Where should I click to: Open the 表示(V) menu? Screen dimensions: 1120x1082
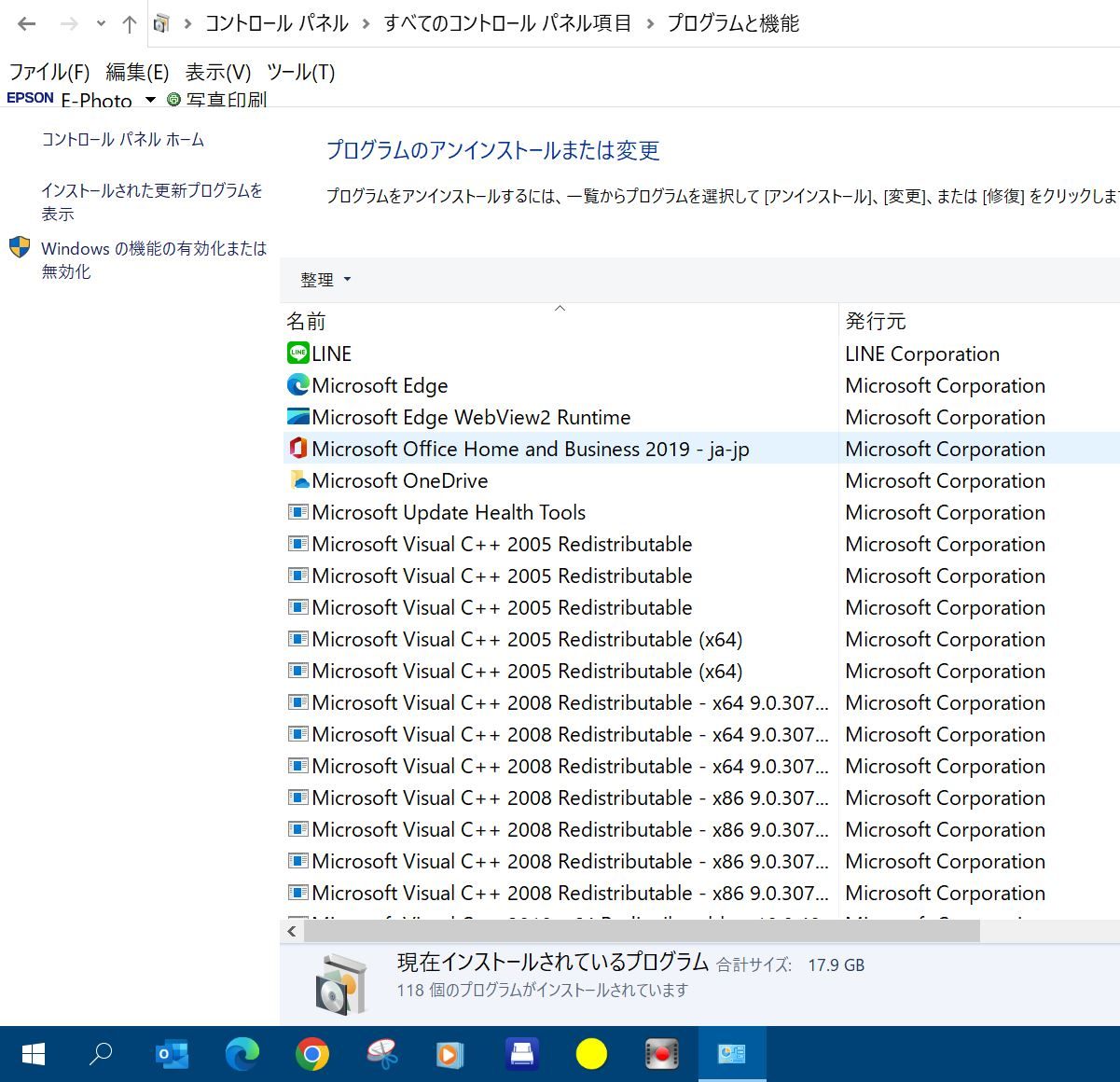[x=218, y=72]
